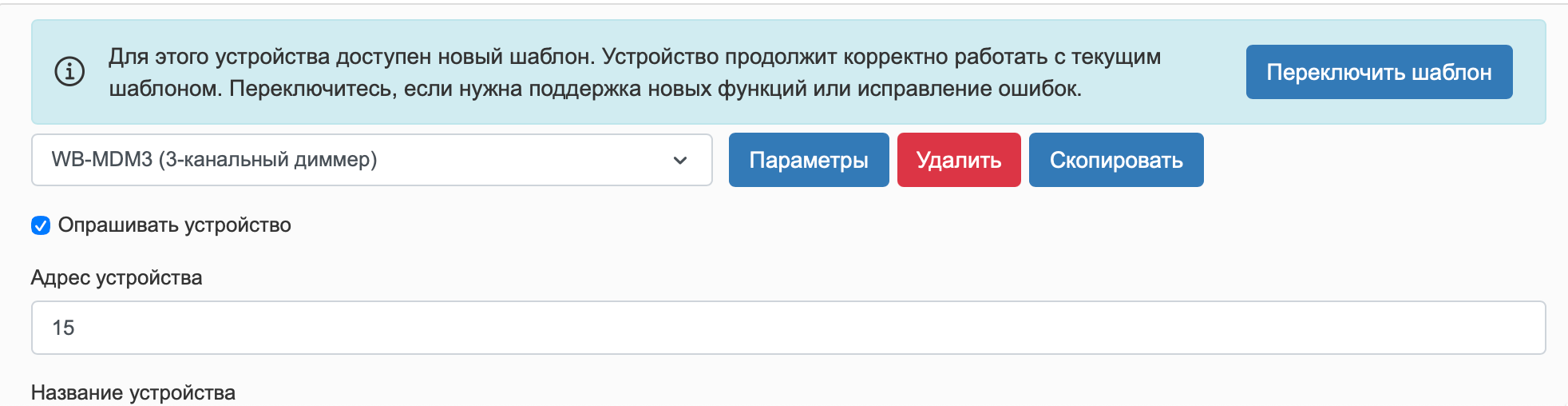Click the Название устройства label

133,392
